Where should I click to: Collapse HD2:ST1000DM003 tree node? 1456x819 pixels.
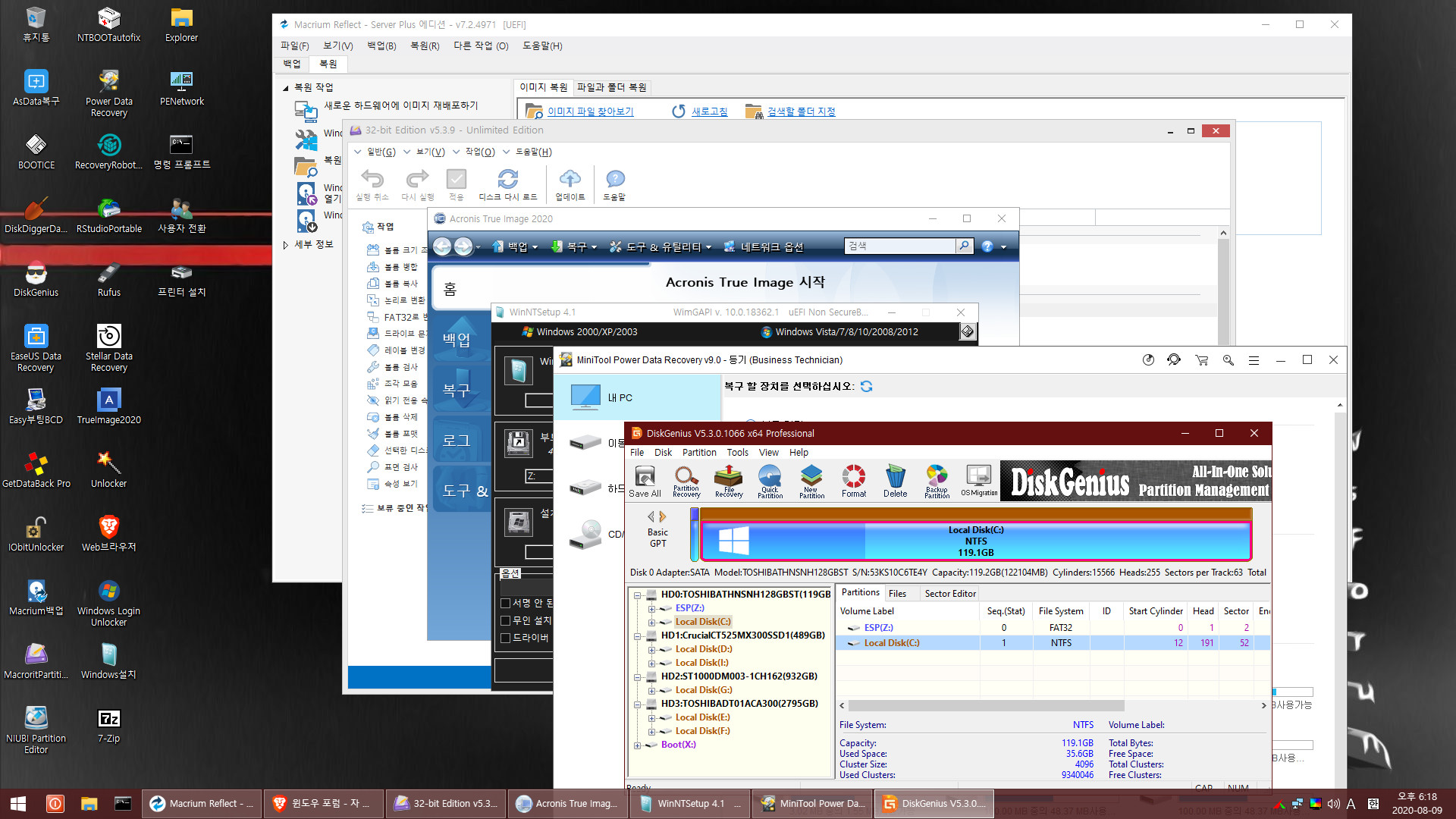pyautogui.click(x=638, y=677)
